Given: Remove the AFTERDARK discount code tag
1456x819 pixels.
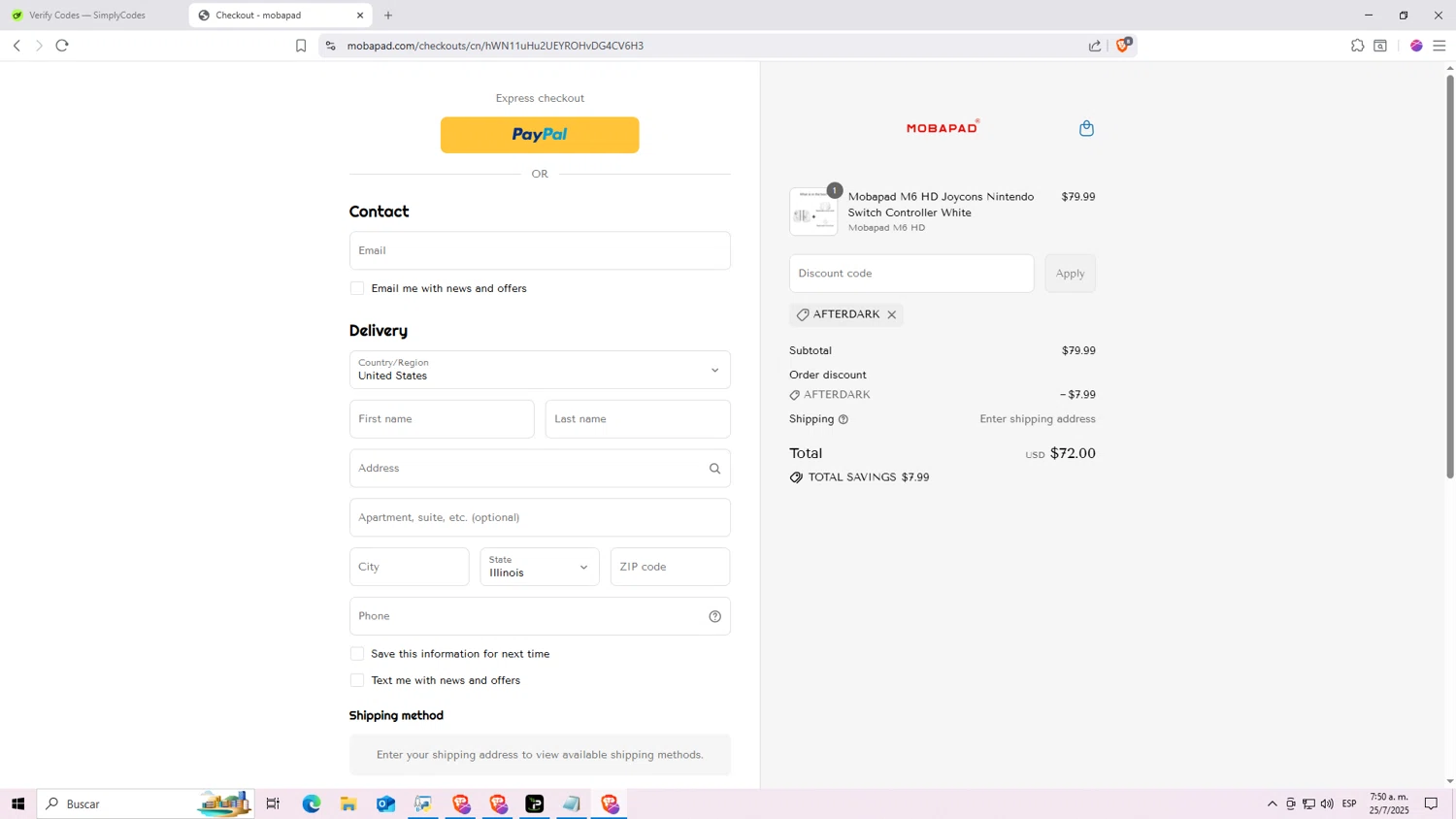Looking at the screenshot, I should pyautogui.click(x=891, y=314).
